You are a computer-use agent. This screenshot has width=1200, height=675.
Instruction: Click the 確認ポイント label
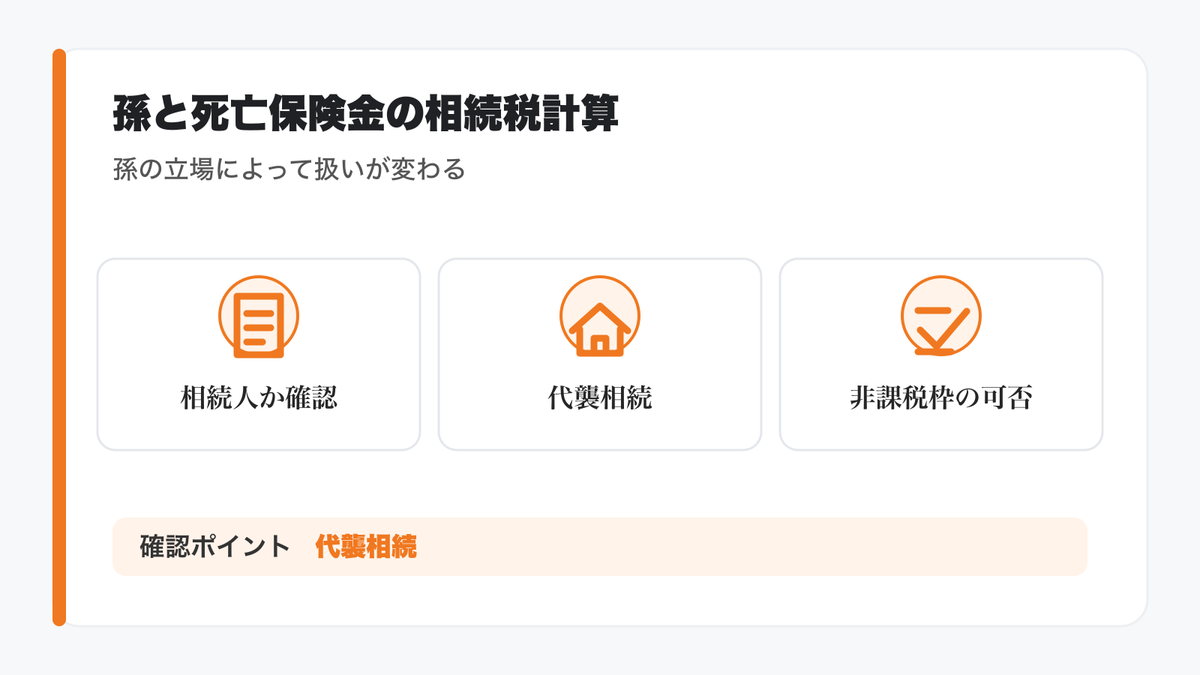pyautogui.click(x=215, y=547)
